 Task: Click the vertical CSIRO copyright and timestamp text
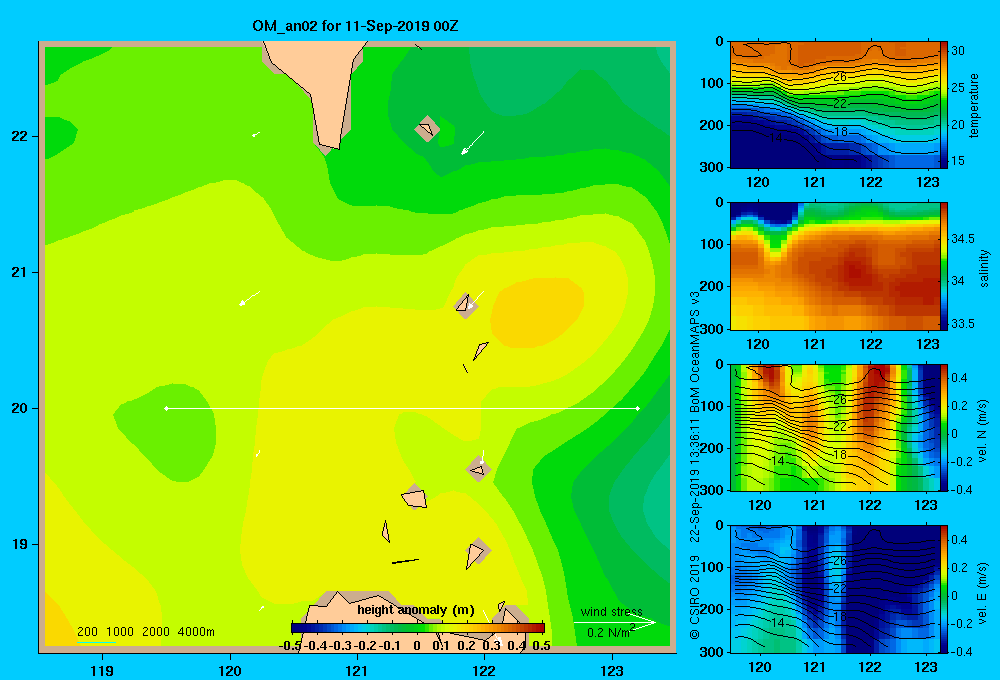(695, 464)
